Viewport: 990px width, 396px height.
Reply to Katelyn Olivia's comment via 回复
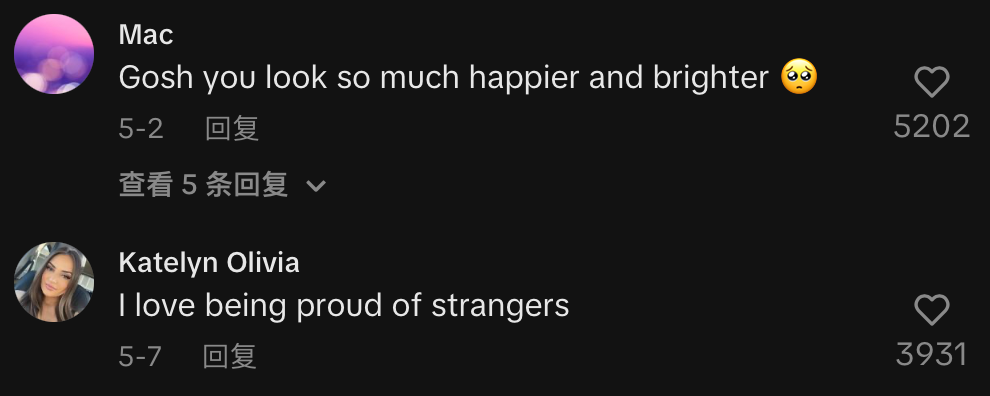point(229,356)
